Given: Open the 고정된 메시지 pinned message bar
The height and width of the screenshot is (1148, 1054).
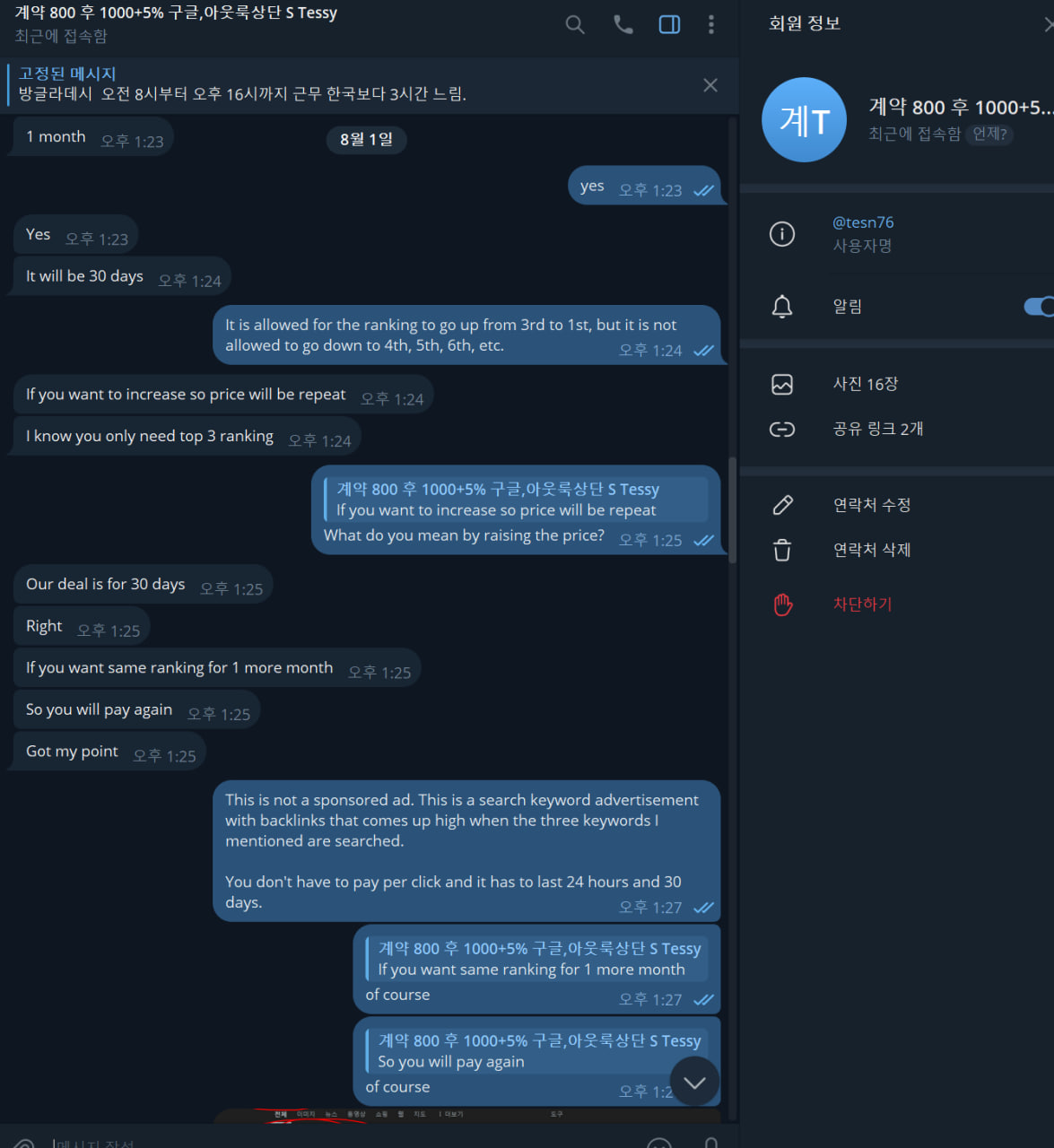Looking at the screenshot, I should pos(359,85).
